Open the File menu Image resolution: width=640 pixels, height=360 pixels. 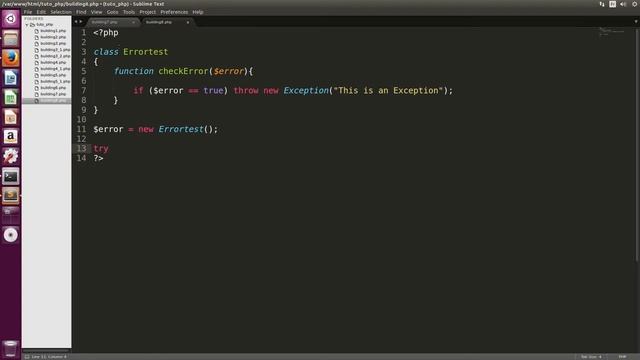(x=28, y=12)
